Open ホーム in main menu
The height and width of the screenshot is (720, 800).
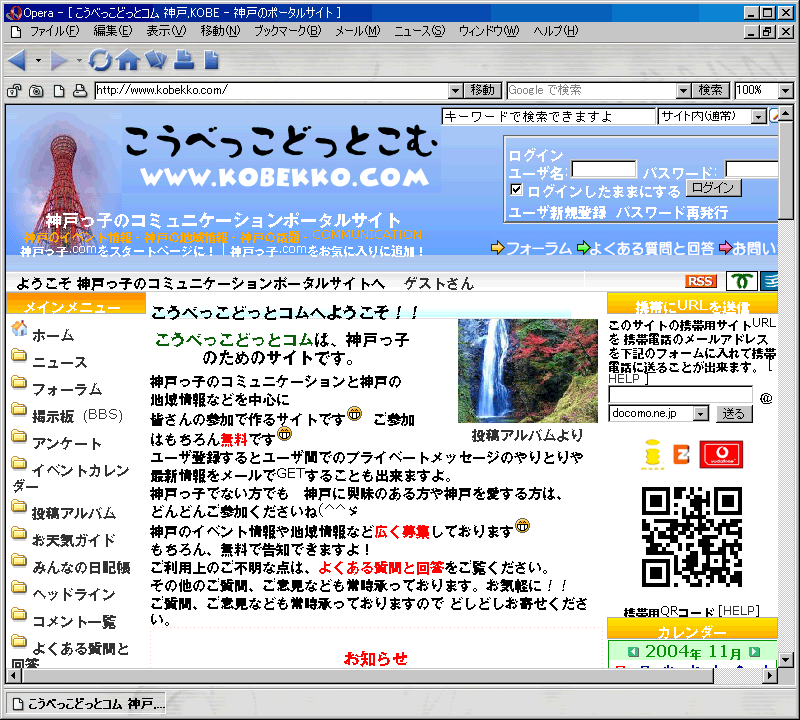click(53, 335)
